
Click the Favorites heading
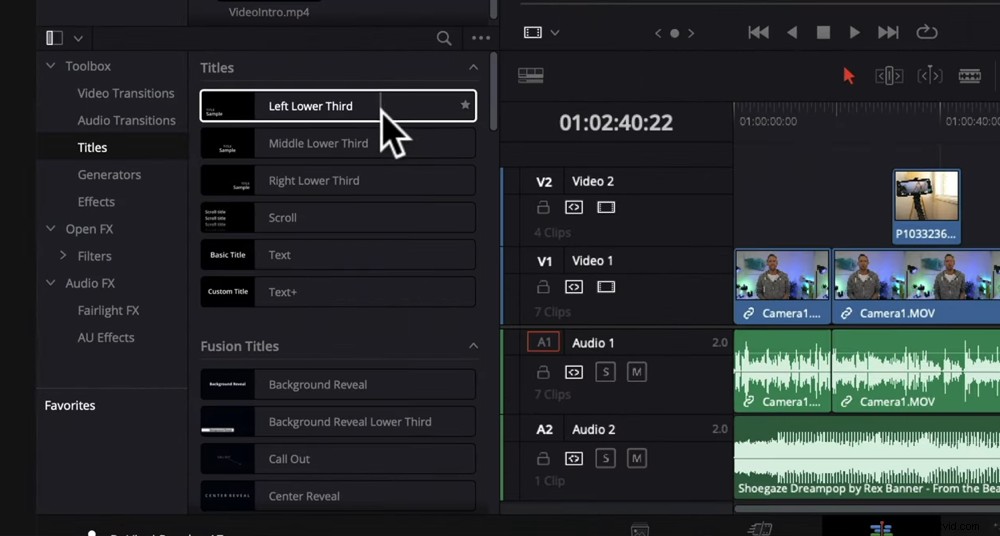pyautogui.click(x=70, y=405)
